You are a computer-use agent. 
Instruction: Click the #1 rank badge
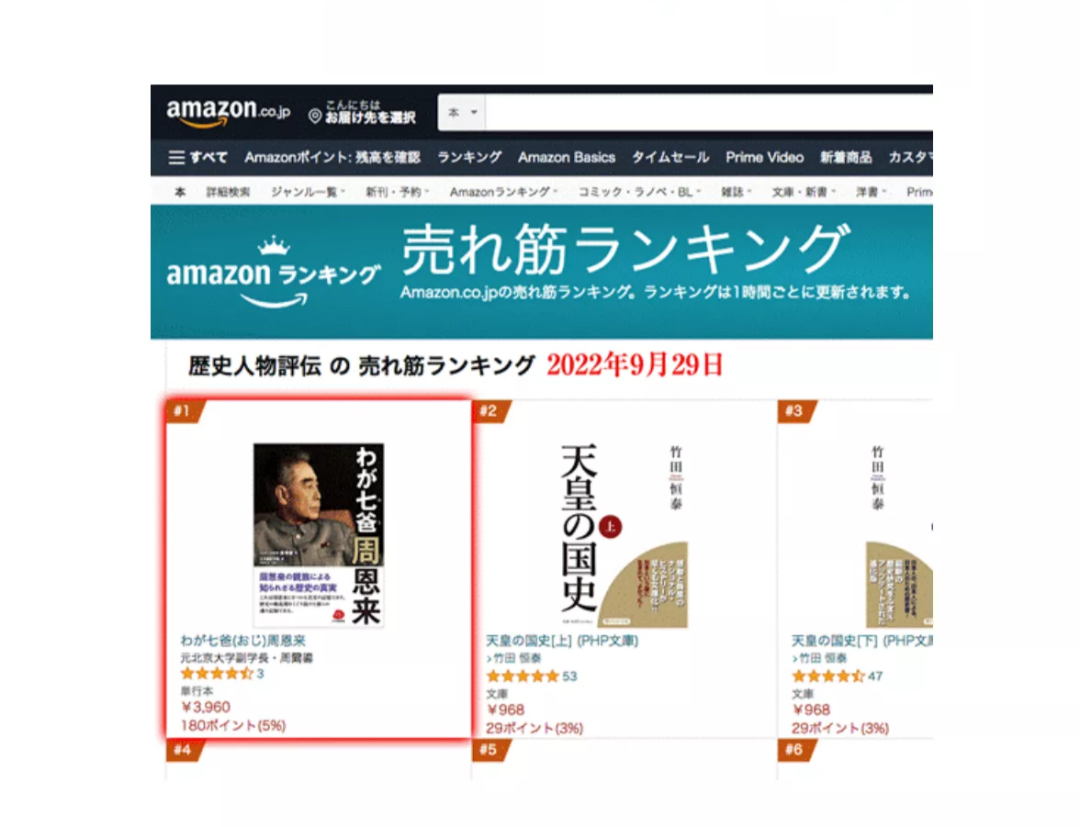pos(185,411)
